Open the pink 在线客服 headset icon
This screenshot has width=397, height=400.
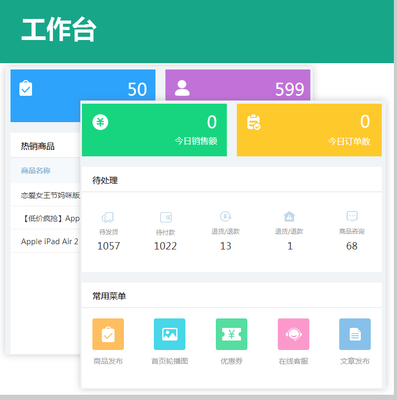coord(293,334)
